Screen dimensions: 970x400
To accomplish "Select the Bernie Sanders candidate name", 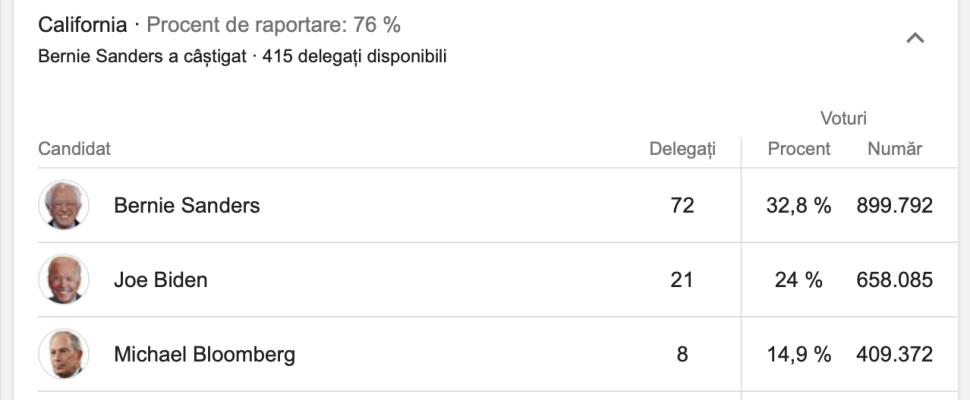I will pyautogui.click(x=187, y=205).
